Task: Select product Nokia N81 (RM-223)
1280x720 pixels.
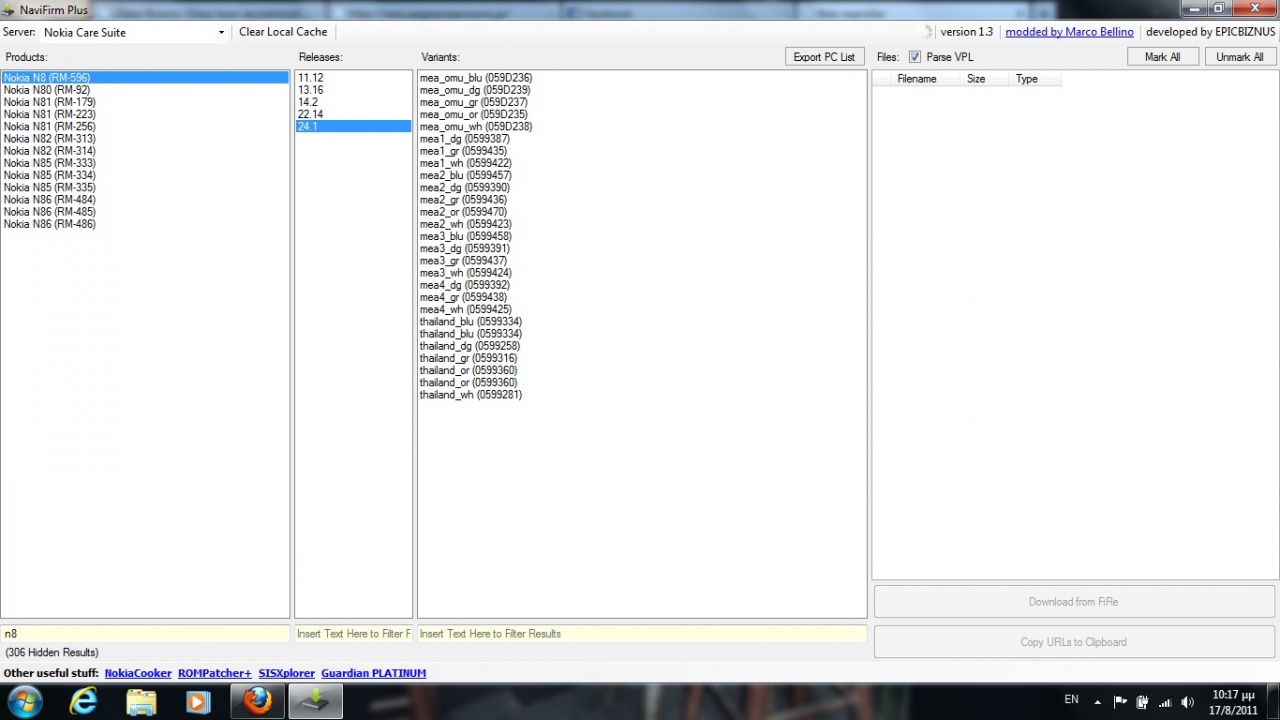Action: coord(145,114)
